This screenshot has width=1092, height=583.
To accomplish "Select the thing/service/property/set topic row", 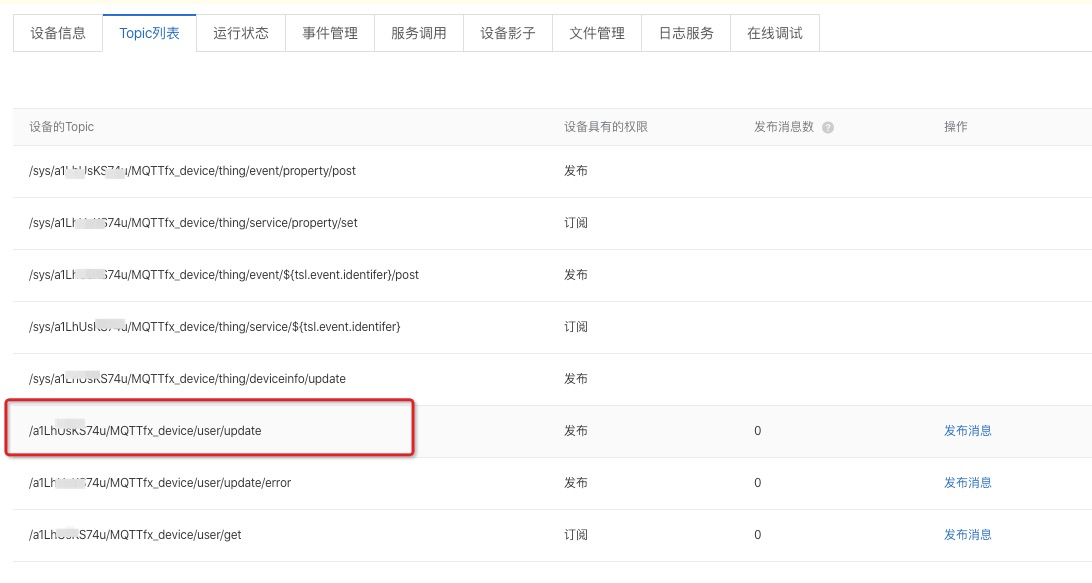I will click(194, 223).
